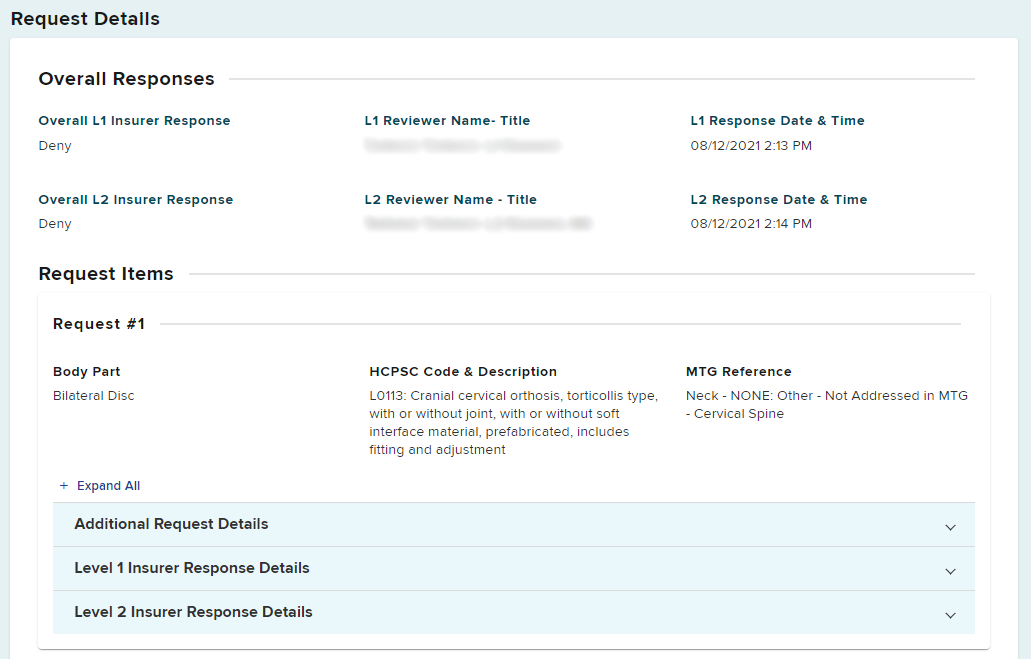Select the Overall Responses section heading
Image resolution: width=1031 pixels, height=659 pixels.
pyautogui.click(x=126, y=79)
